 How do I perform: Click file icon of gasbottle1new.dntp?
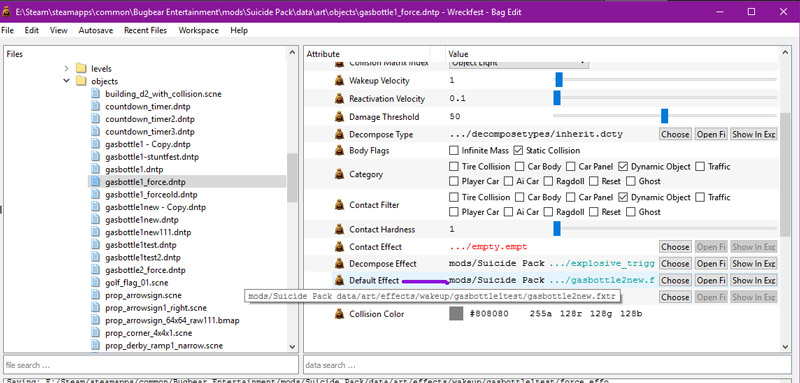click(95, 219)
